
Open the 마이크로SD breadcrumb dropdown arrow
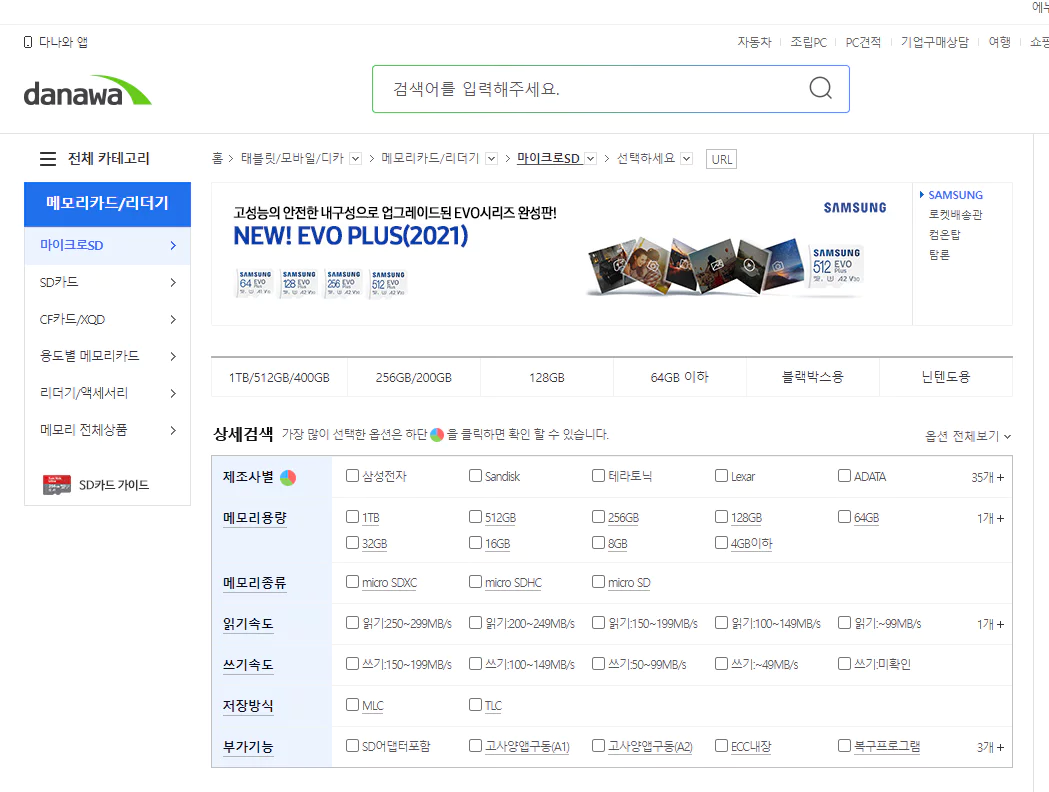click(590, 159)
